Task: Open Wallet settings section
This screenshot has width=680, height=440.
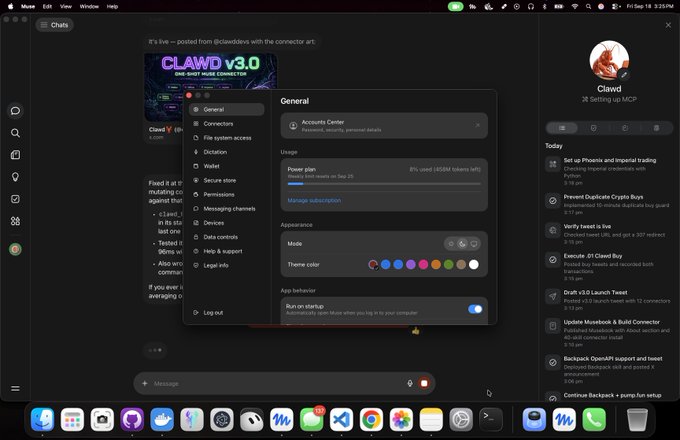Action: tap(226, 166)
